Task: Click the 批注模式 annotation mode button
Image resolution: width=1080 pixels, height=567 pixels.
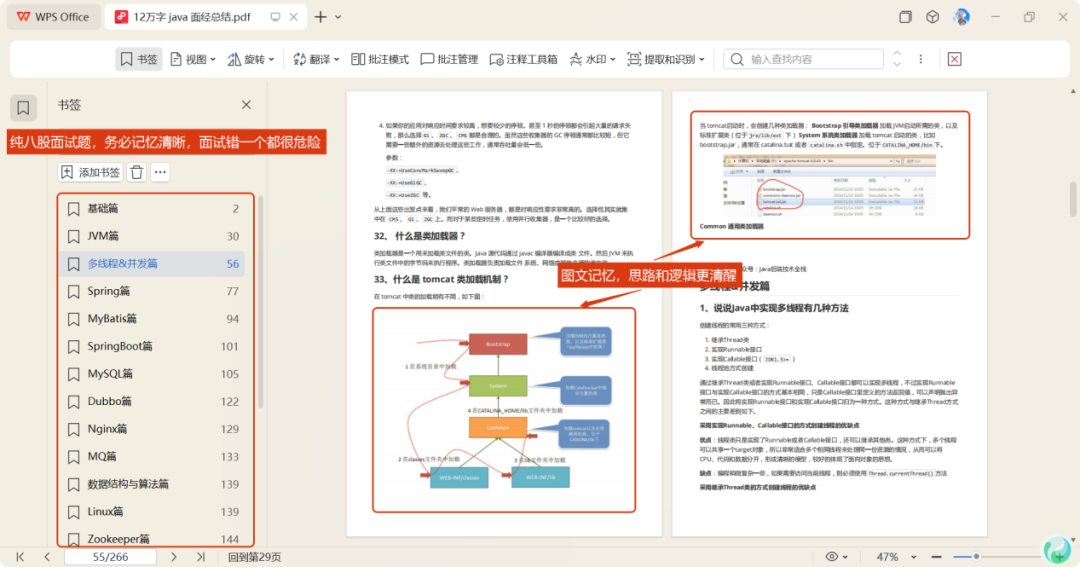Action: 380,59
